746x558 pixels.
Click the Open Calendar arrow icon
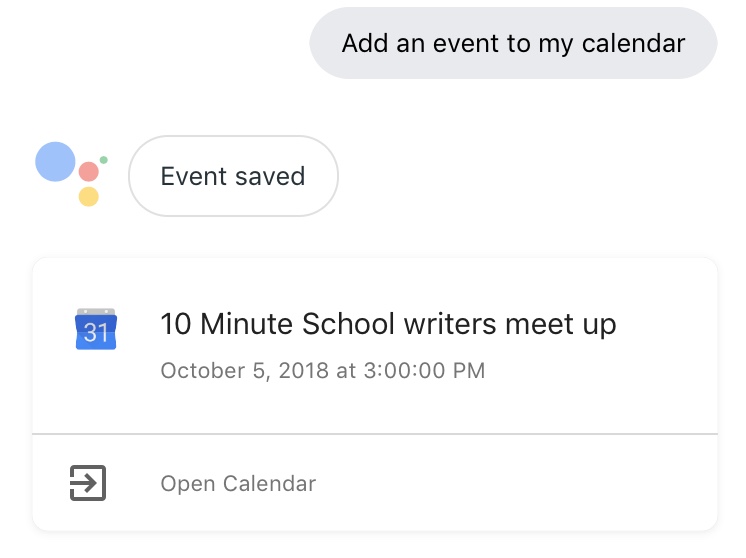point(88,483)
